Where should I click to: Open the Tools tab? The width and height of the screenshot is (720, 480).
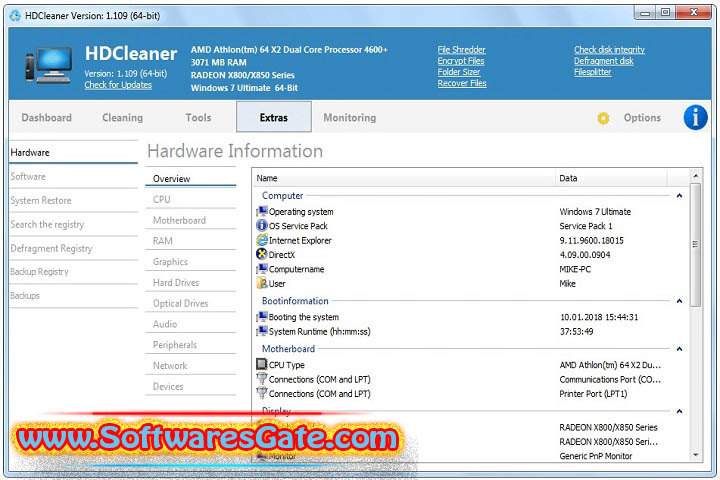coord(198,118)
